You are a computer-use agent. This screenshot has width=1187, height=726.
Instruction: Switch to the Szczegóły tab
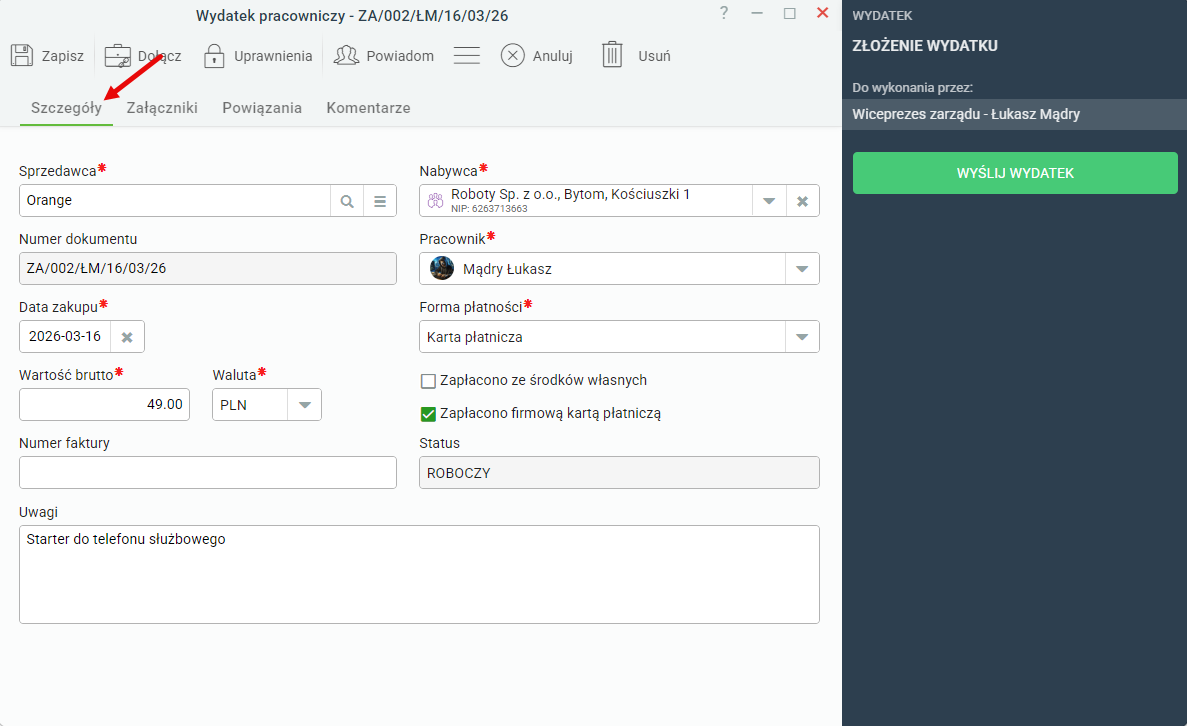(67, 108)
